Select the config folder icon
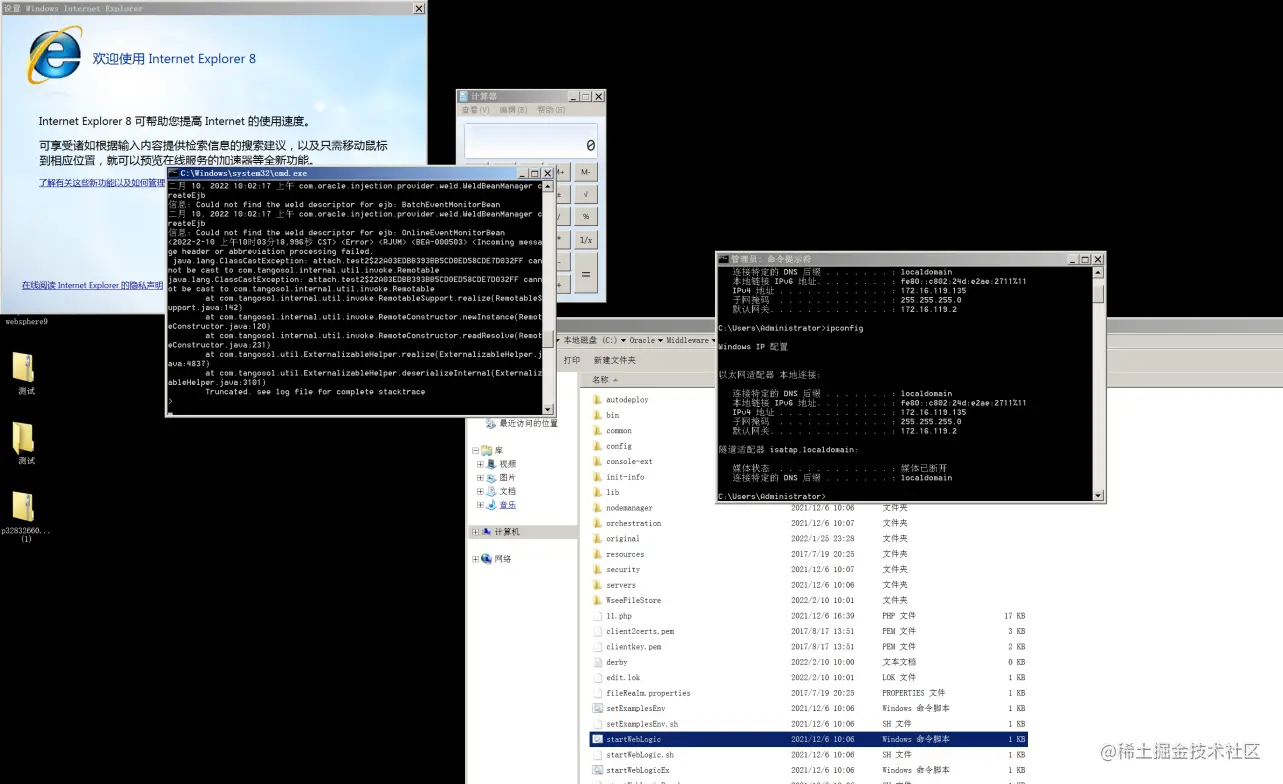 [597, 446]
